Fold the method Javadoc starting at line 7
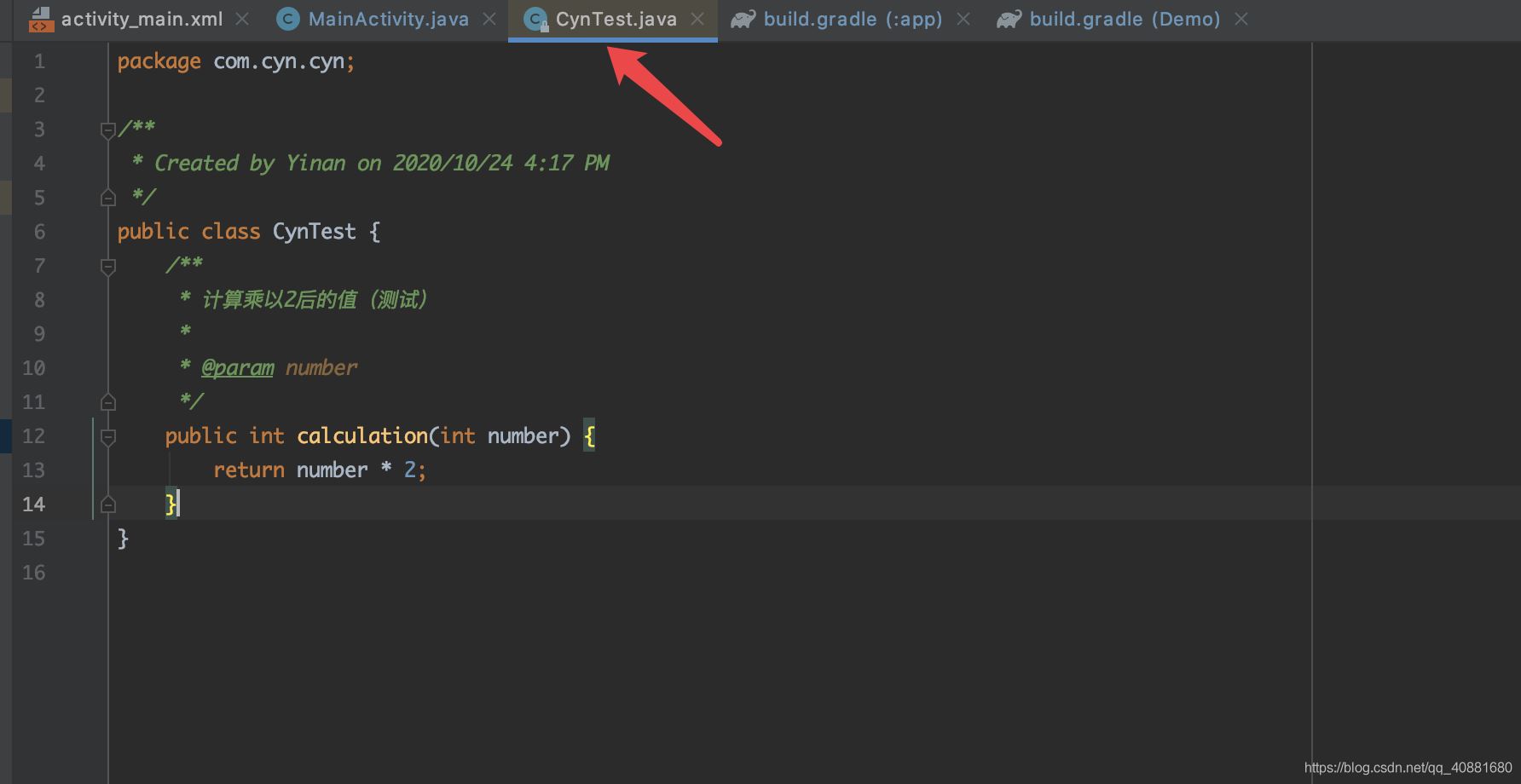1521x784 pixels. [108, 267]
